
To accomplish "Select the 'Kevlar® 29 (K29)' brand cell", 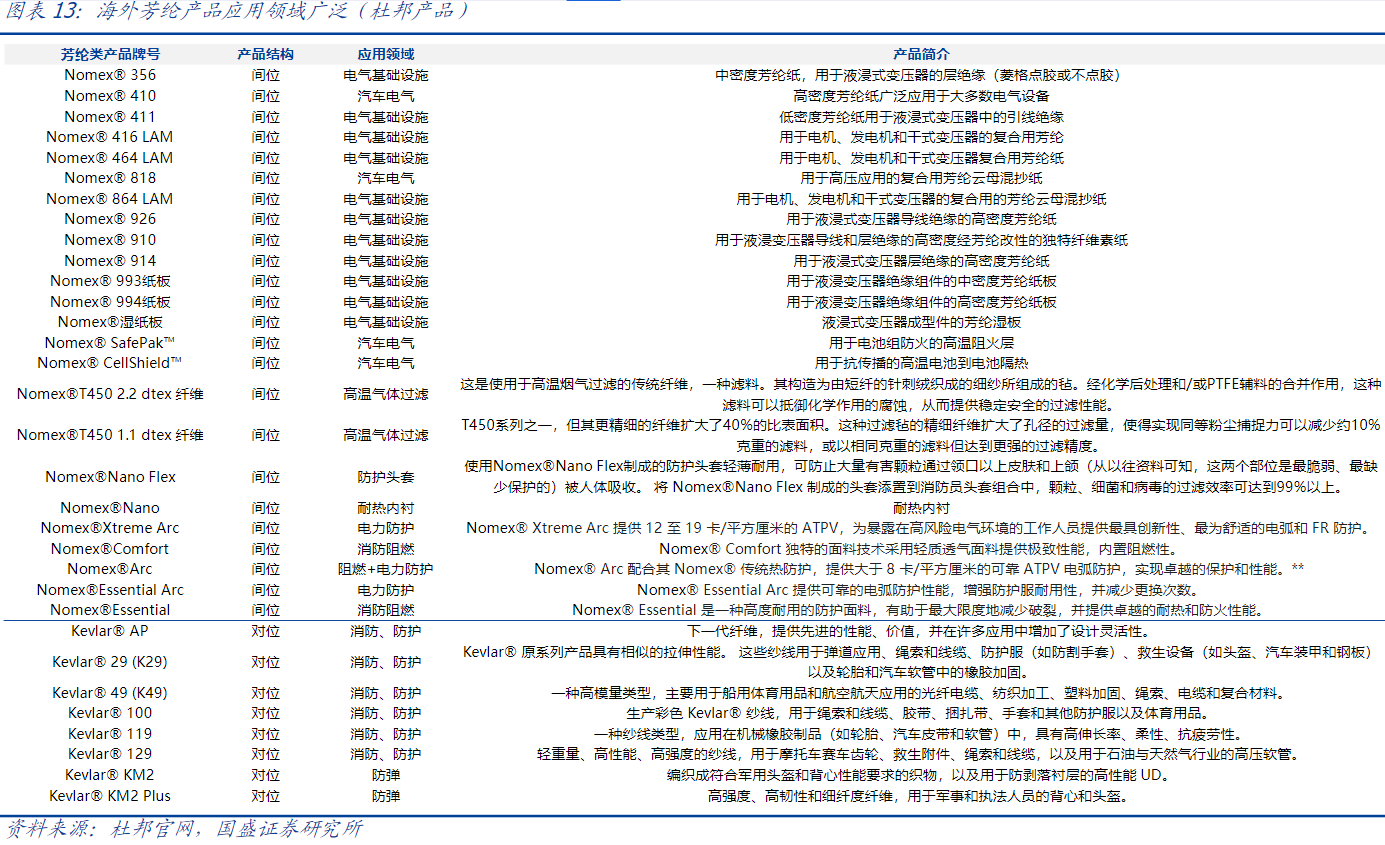I will tap(110, 662).
